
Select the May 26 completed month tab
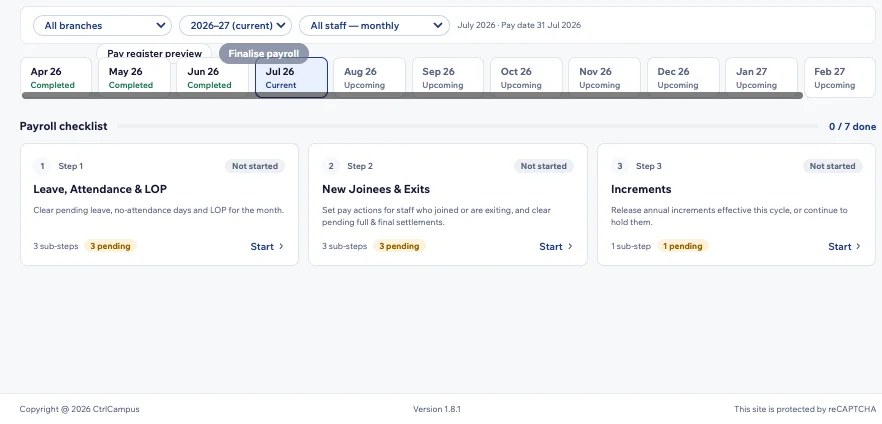point(134,78)
